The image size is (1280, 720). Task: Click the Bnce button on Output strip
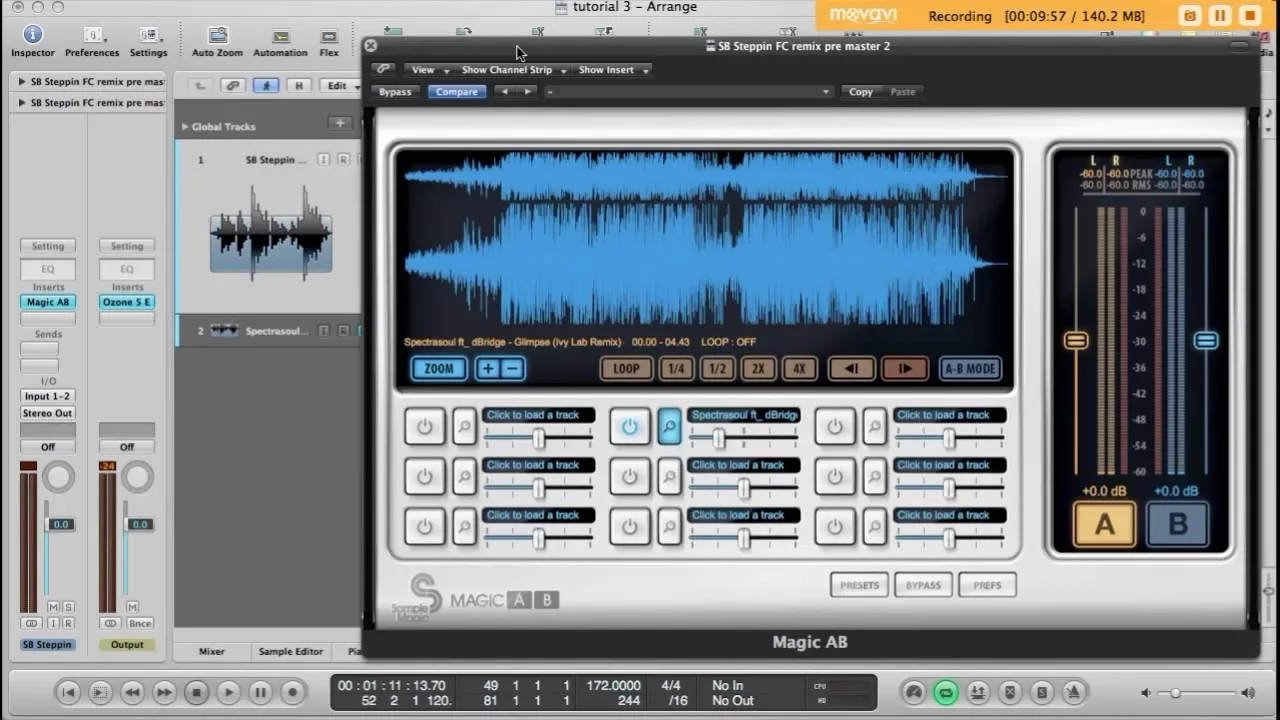[140, 623]
